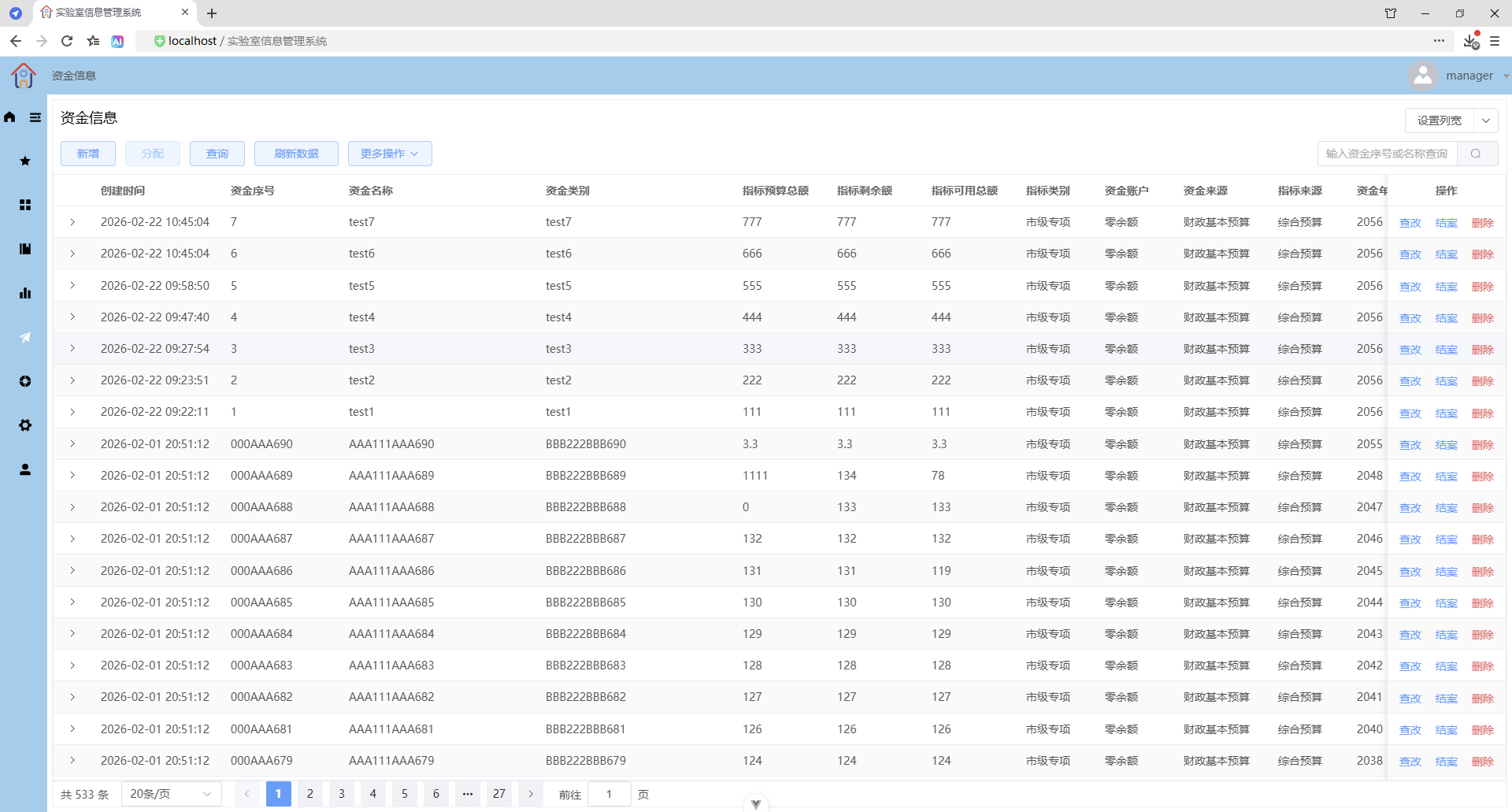Open a new browser tab
1512x812 pixels.
point(212,13)
